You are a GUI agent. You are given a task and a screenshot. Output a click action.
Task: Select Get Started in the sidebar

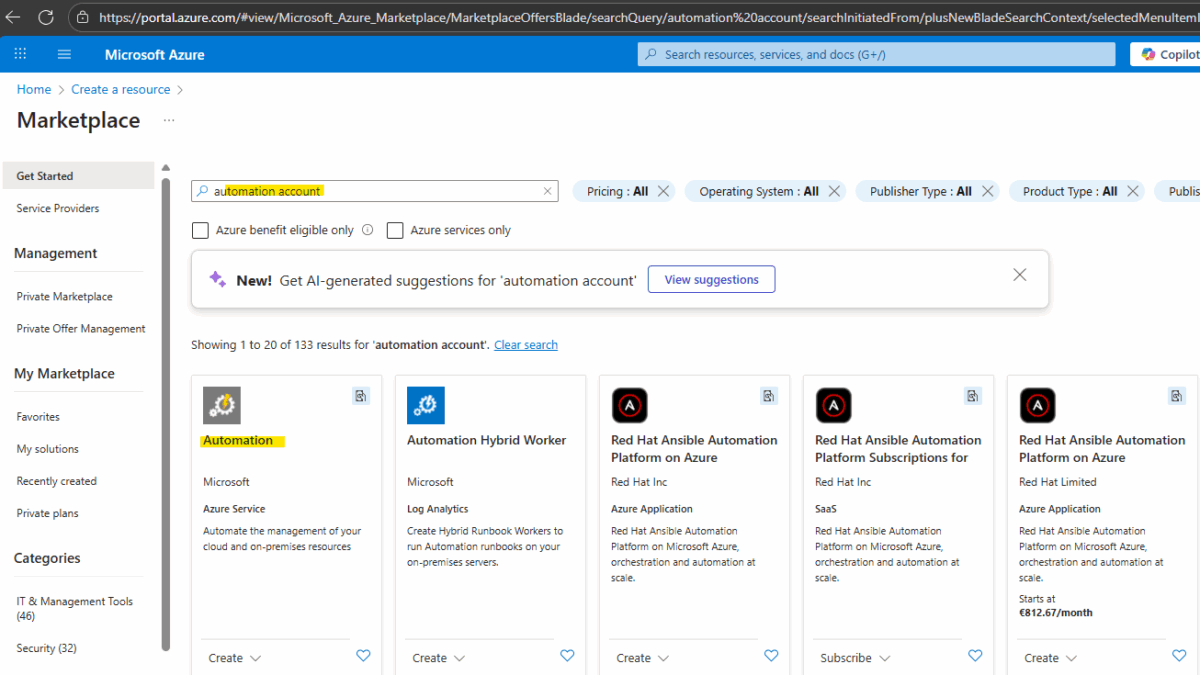(x=44, y=175)
